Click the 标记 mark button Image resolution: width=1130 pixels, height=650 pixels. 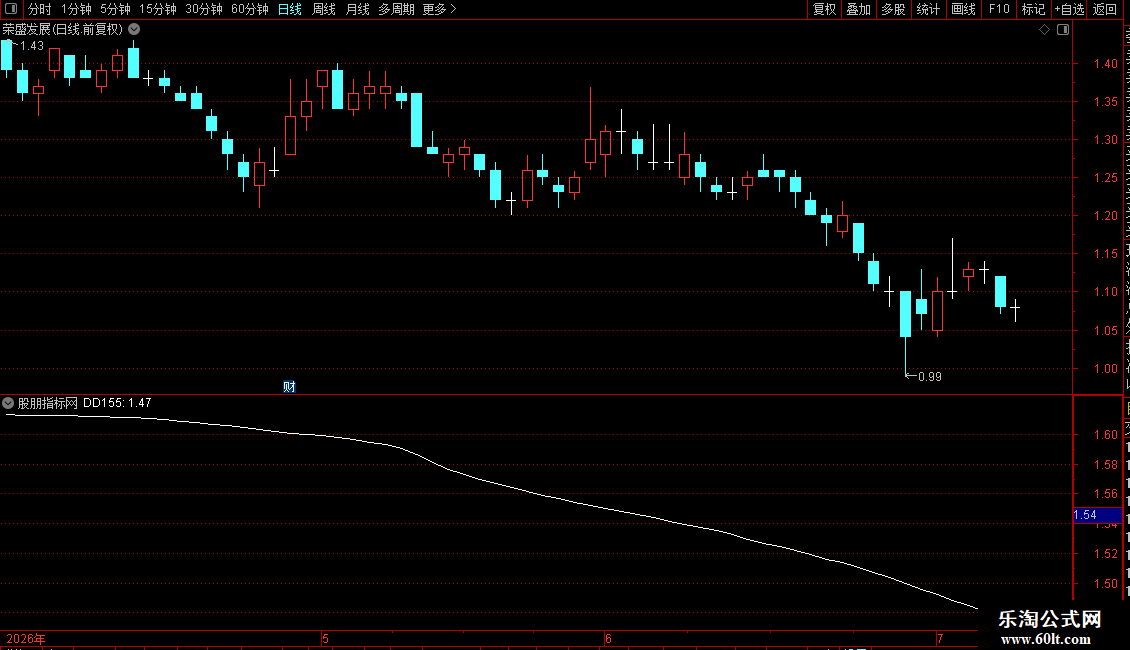point(1033,9)
